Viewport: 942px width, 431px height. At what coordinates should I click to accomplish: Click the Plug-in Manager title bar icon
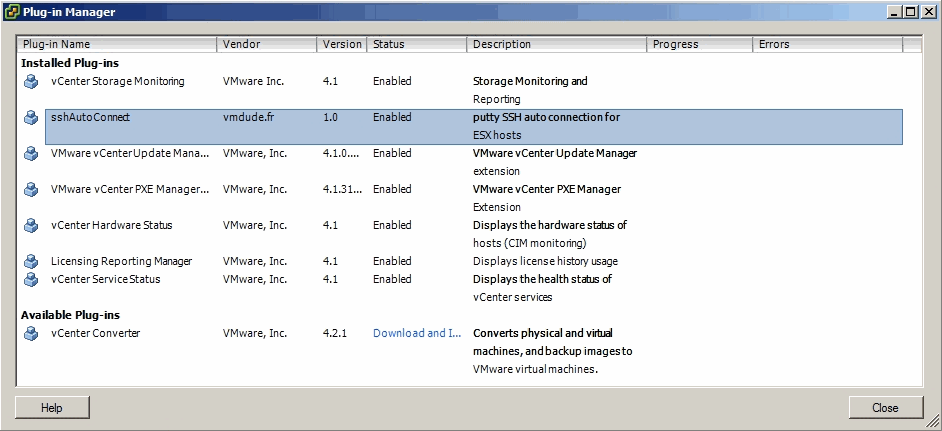coord(11,11)
